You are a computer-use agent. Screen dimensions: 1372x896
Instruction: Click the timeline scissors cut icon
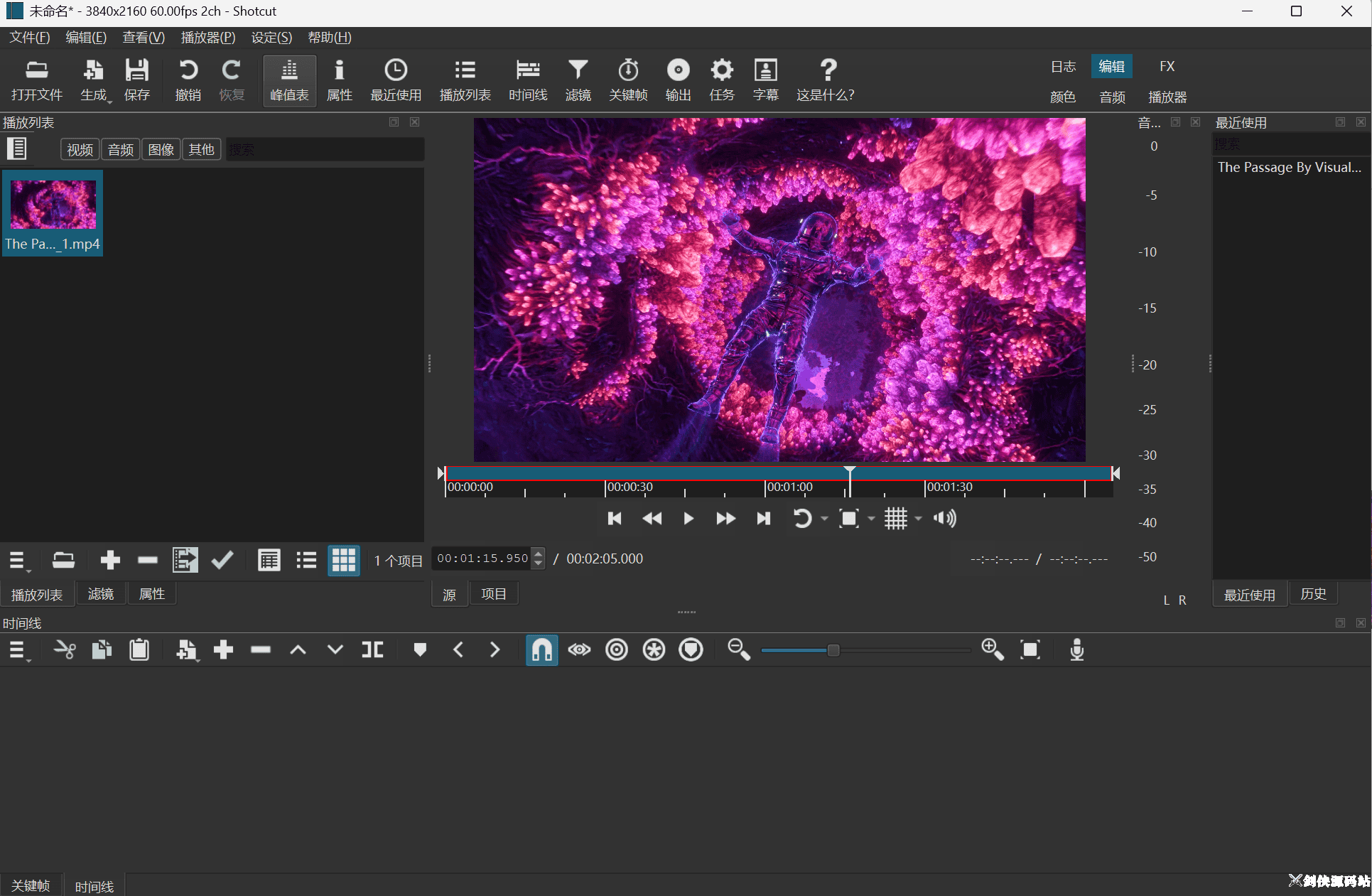(x=65, y=649)
